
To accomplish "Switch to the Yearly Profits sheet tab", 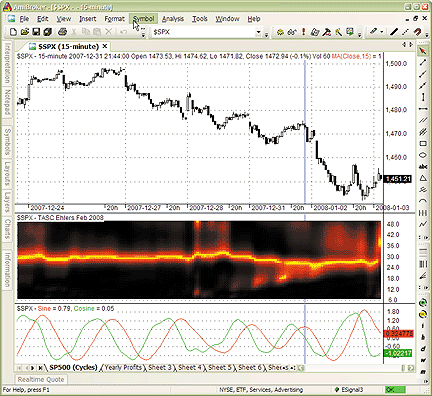I will click(123, 367).
